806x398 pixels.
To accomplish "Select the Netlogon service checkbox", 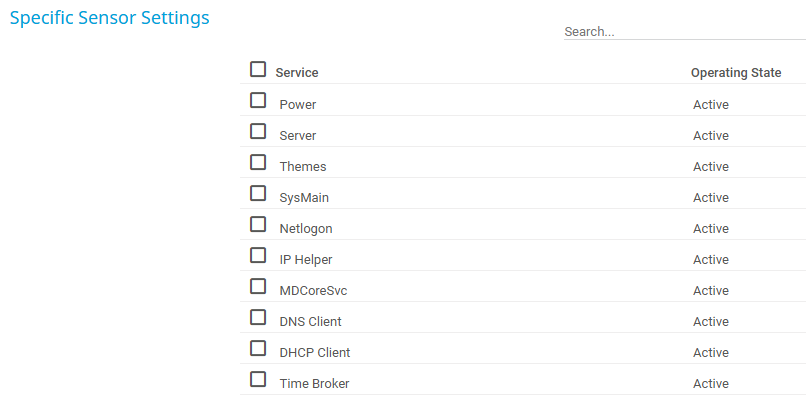I will 258,224.
